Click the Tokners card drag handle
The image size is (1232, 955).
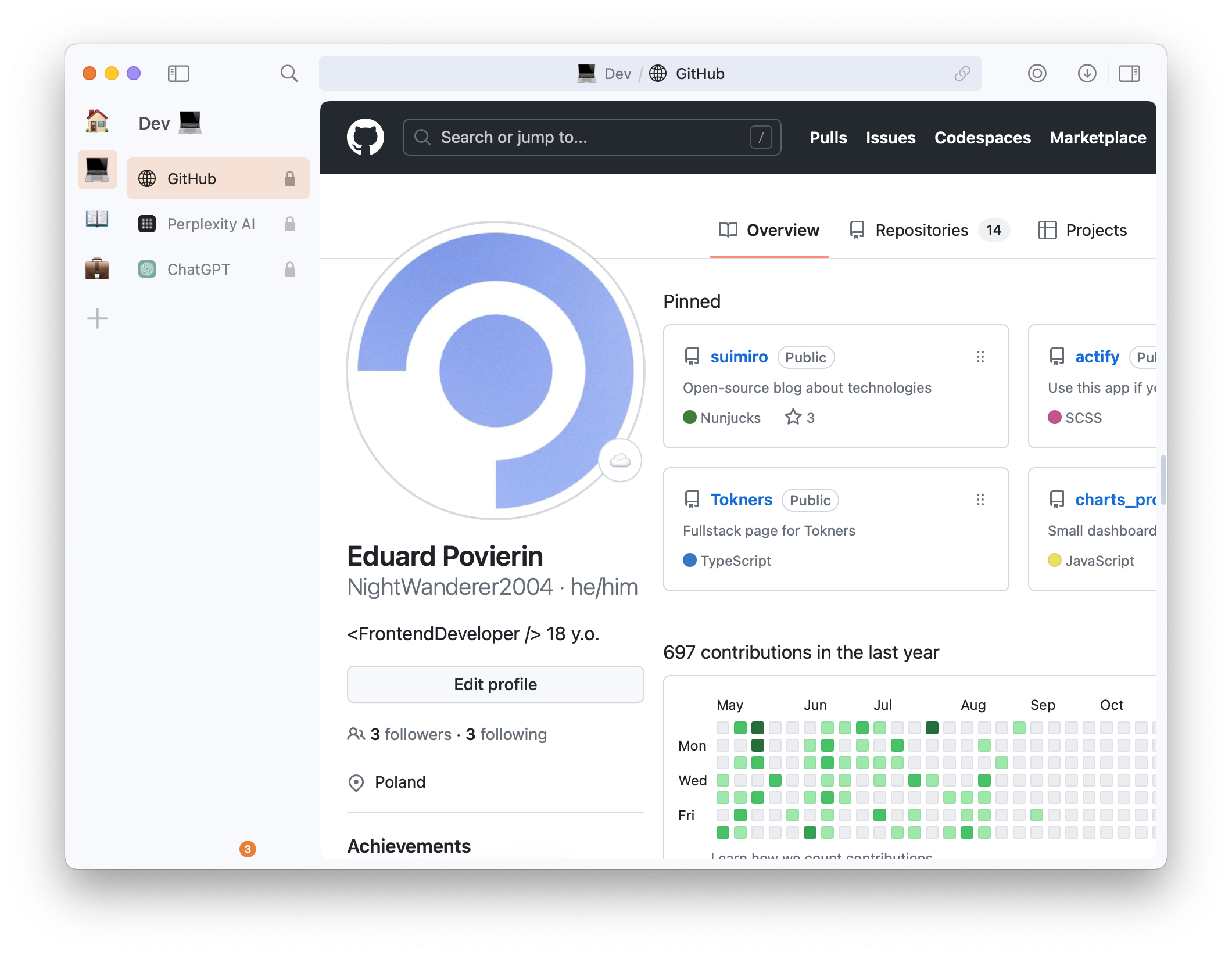pyautogui.click(x=980, y=500)
